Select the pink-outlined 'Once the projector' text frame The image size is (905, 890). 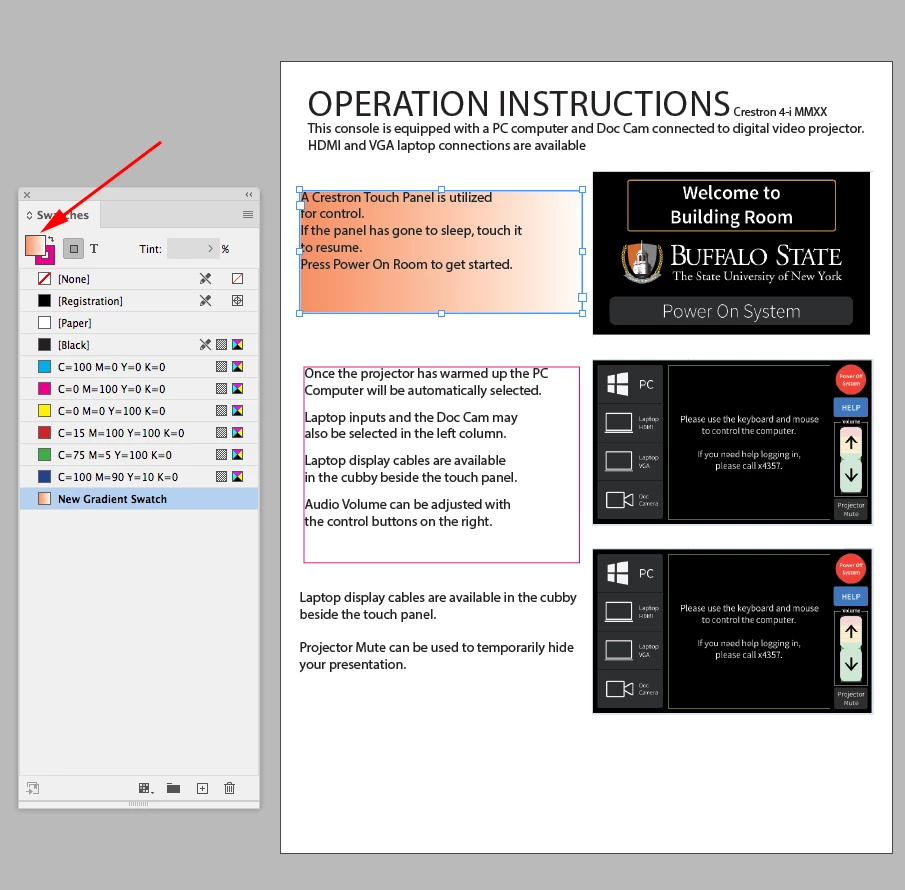coord(442,464)
